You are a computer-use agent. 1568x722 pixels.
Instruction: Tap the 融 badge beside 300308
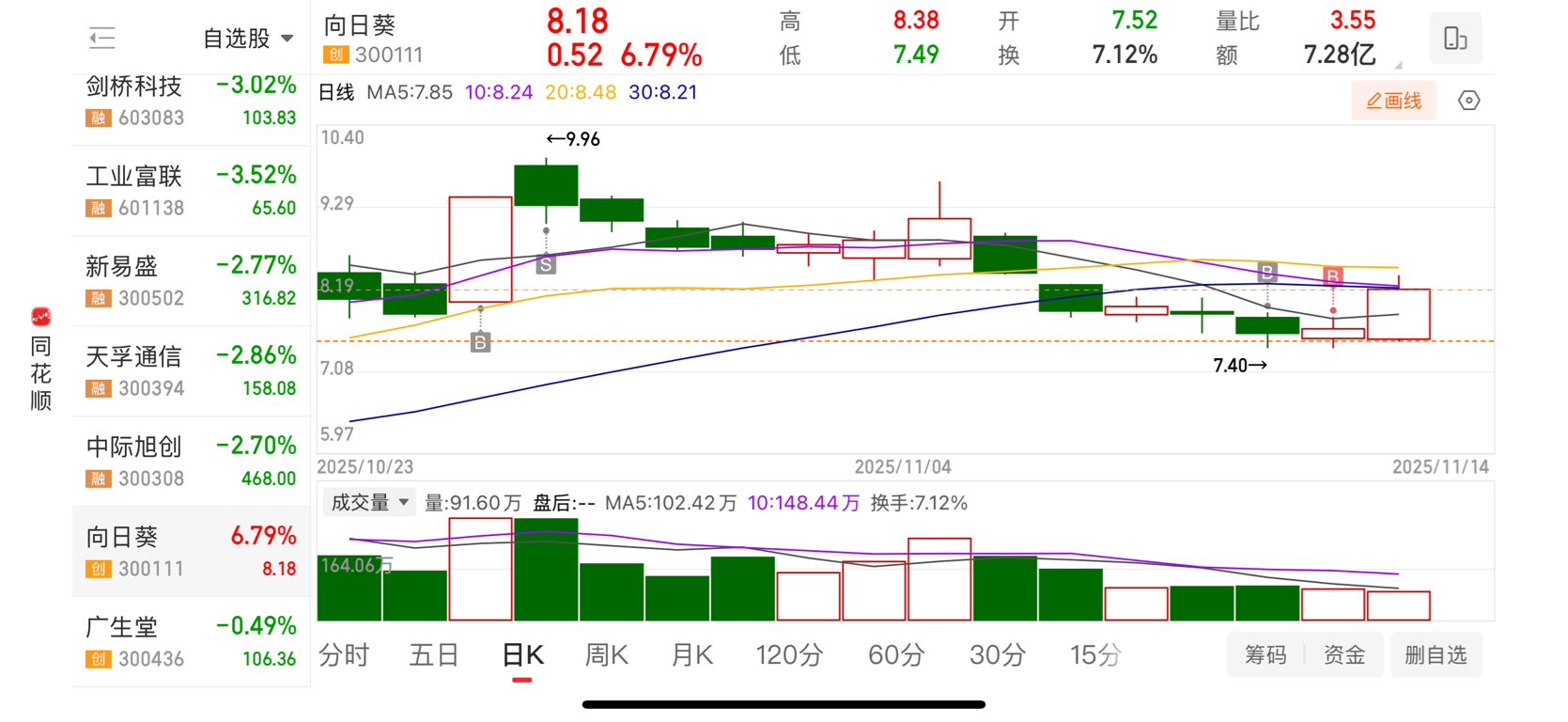pyautogui.click(x=99, y=479)
